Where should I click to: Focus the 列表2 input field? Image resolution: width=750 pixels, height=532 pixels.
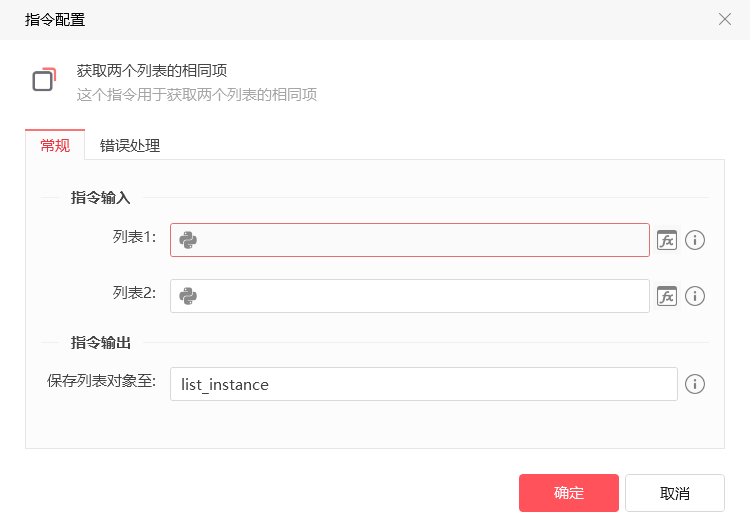[x=410, y=296]
